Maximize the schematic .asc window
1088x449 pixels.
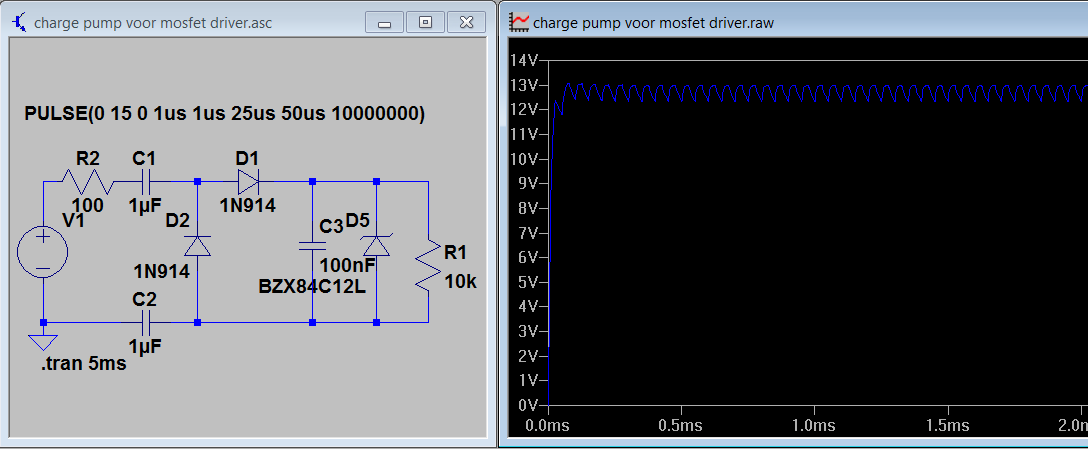(425, 21)
